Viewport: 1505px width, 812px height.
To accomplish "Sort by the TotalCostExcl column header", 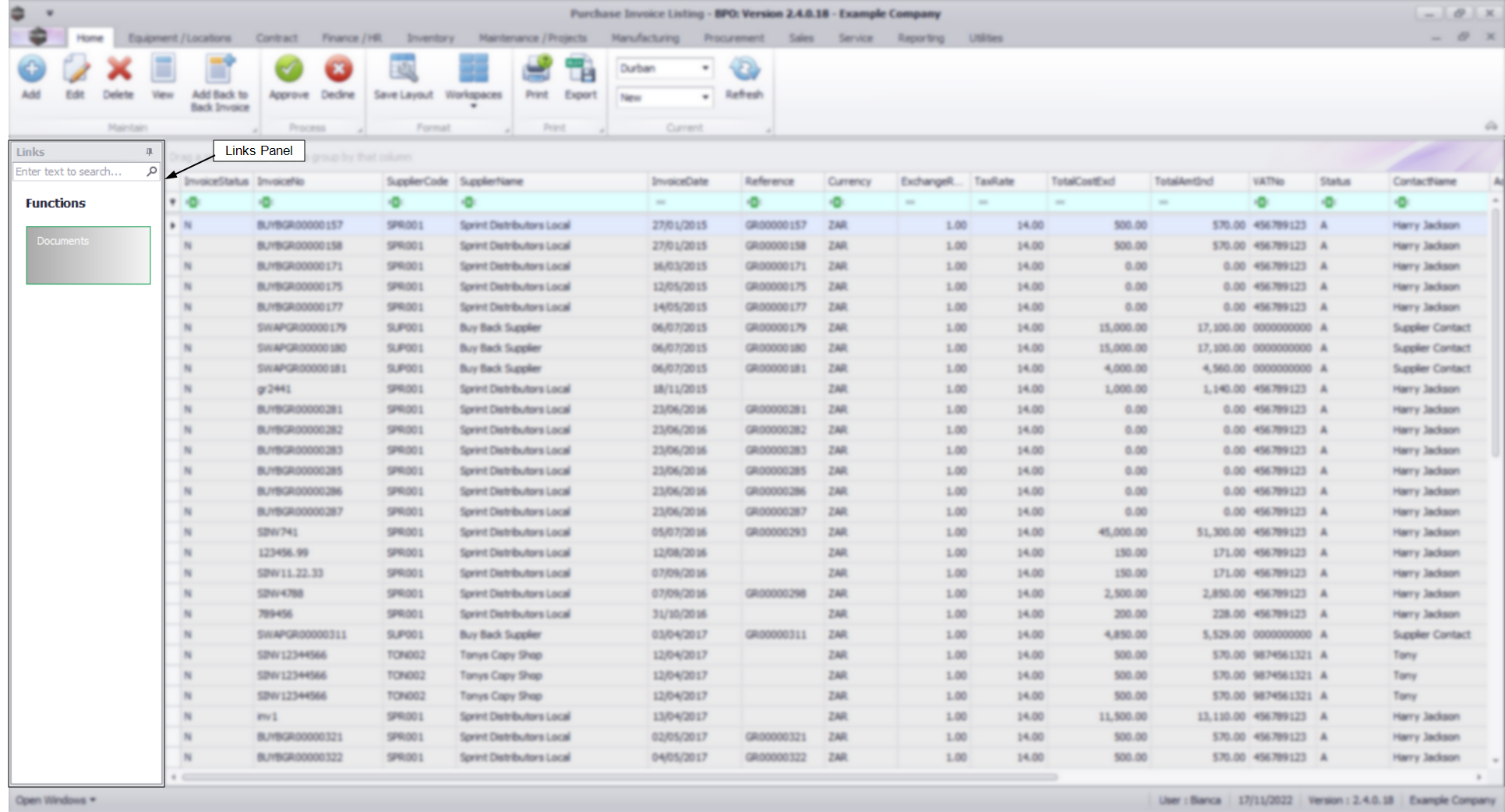I will [1099, 182].
